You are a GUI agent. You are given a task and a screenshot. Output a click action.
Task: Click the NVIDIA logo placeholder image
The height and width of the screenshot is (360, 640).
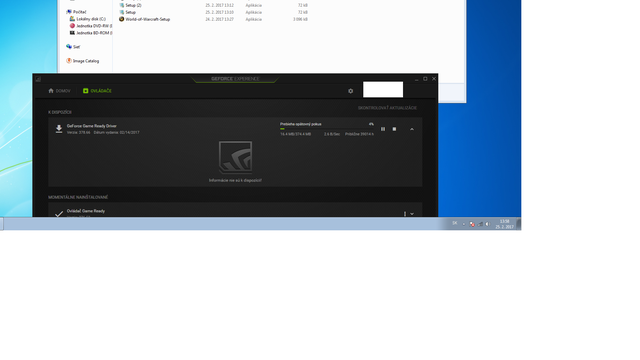pos(235,157)
